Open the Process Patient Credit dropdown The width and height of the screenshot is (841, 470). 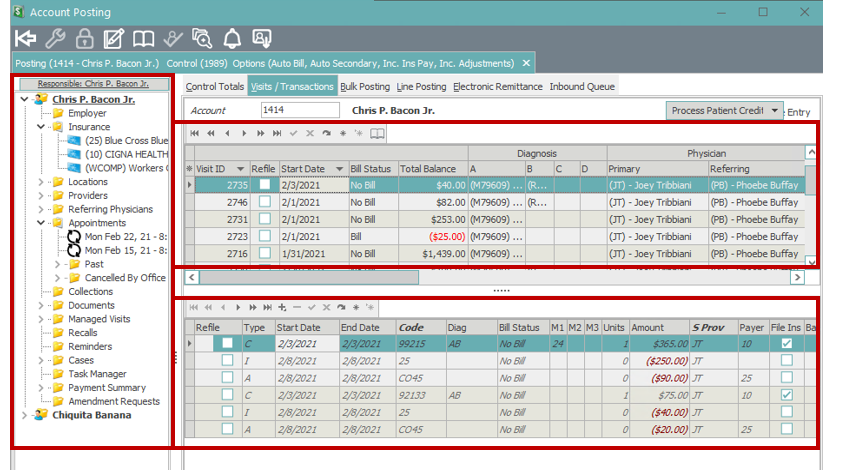click(x=775, y=110)
